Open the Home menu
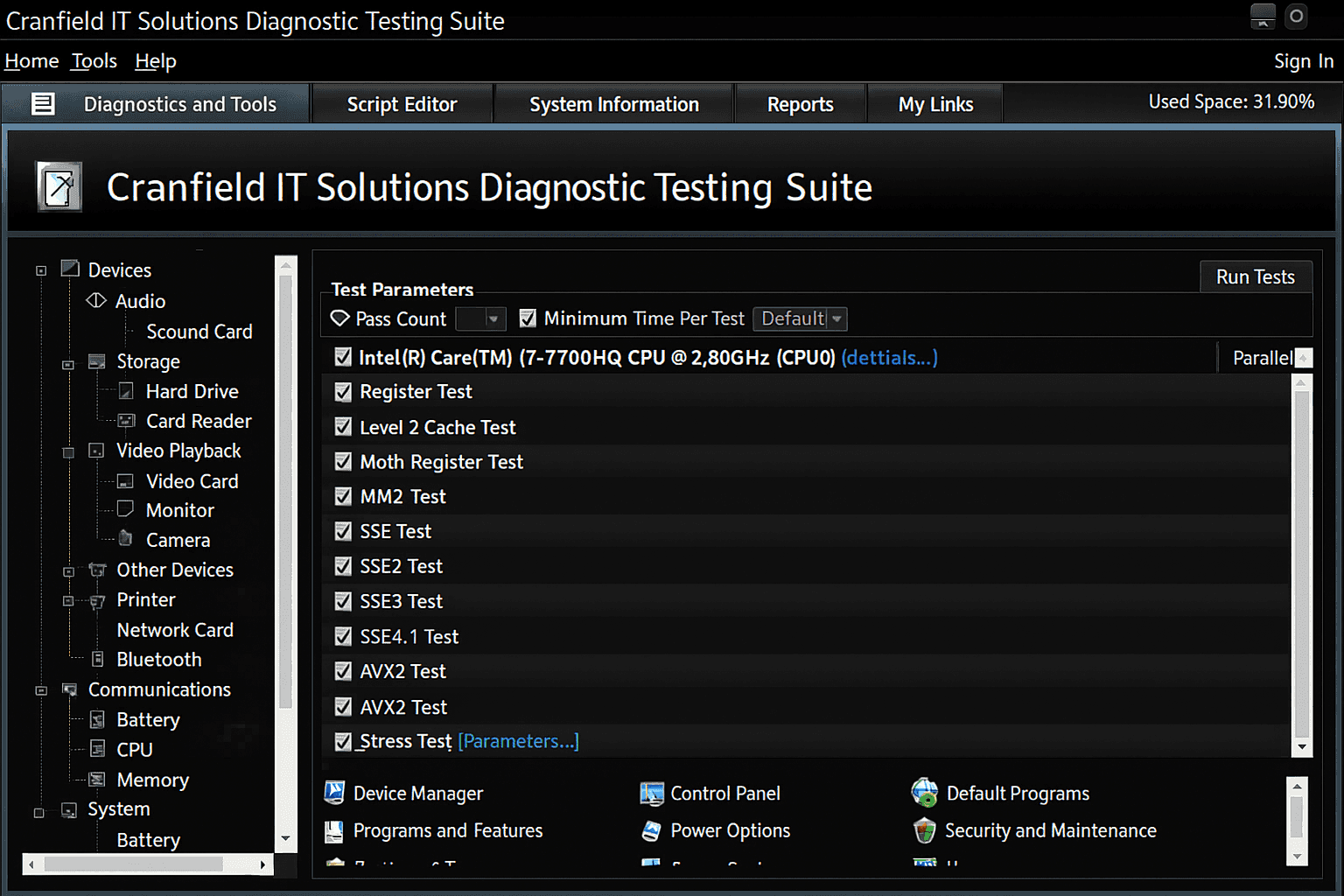 [31, 61]
